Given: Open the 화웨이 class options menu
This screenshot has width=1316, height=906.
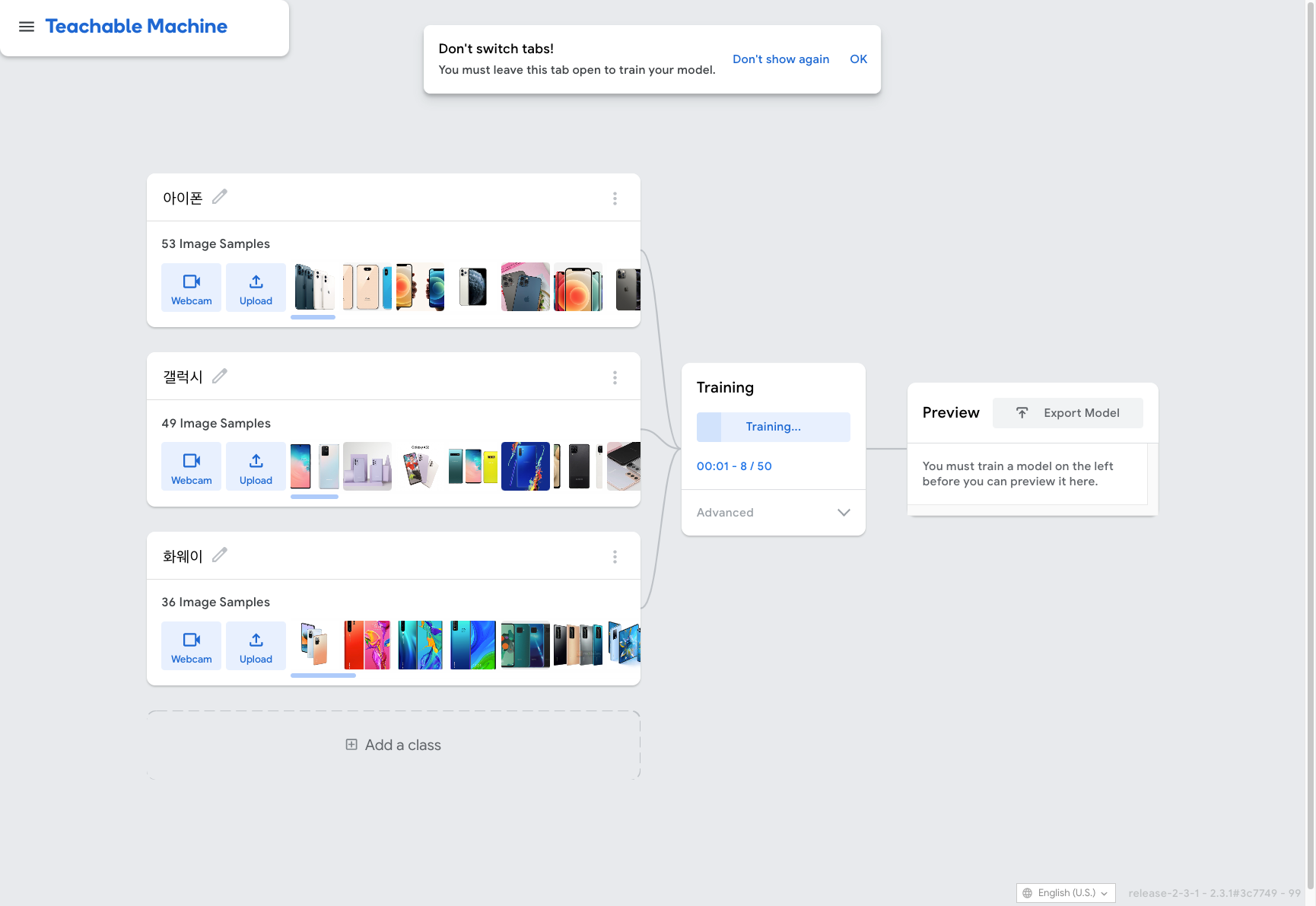Looking at the screenshot, I should click(615, 557).
